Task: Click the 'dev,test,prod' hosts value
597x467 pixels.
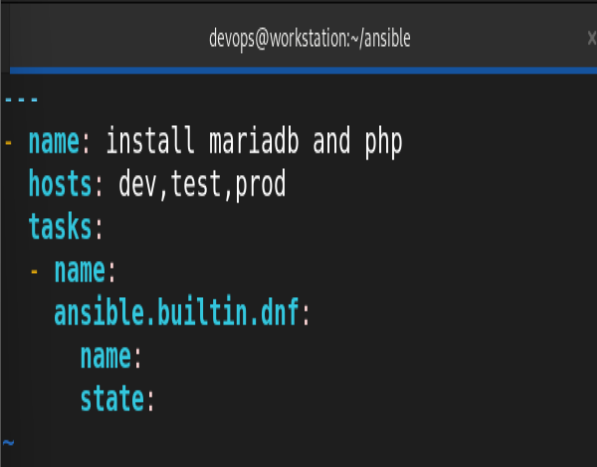Action: pos(202,185)
